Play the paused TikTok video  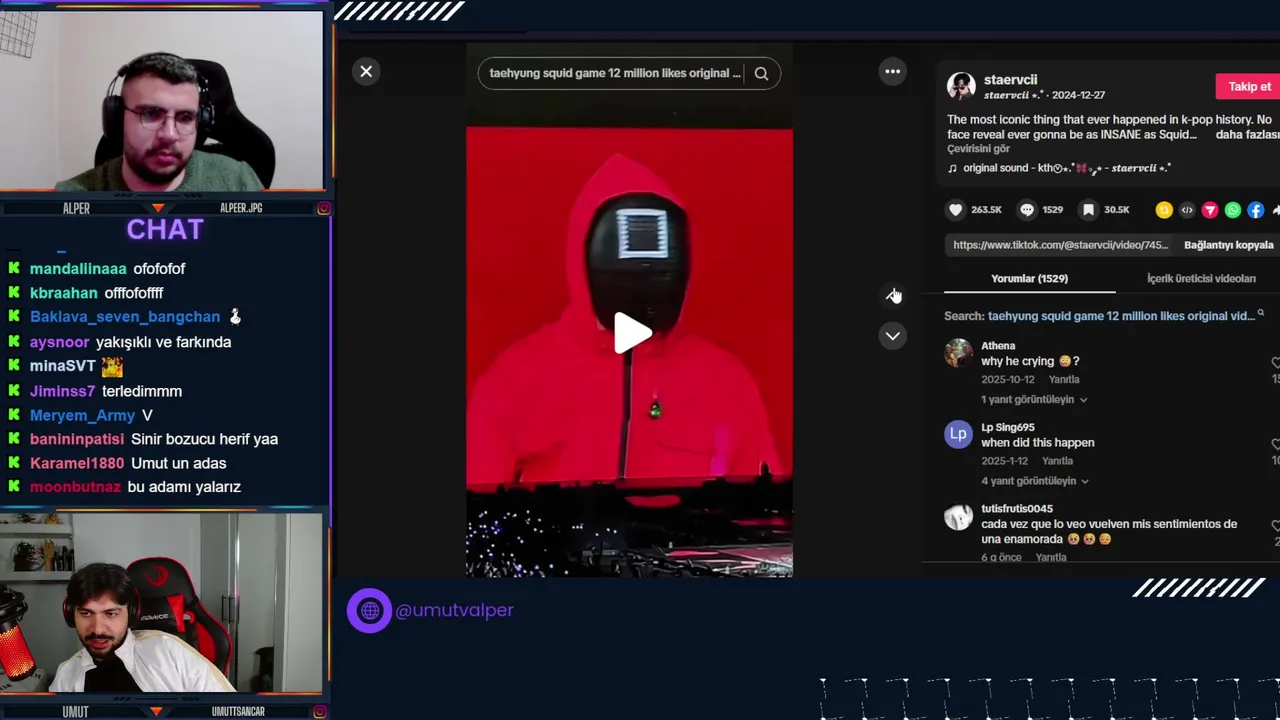pyautogui.click(x=630, y=333)
